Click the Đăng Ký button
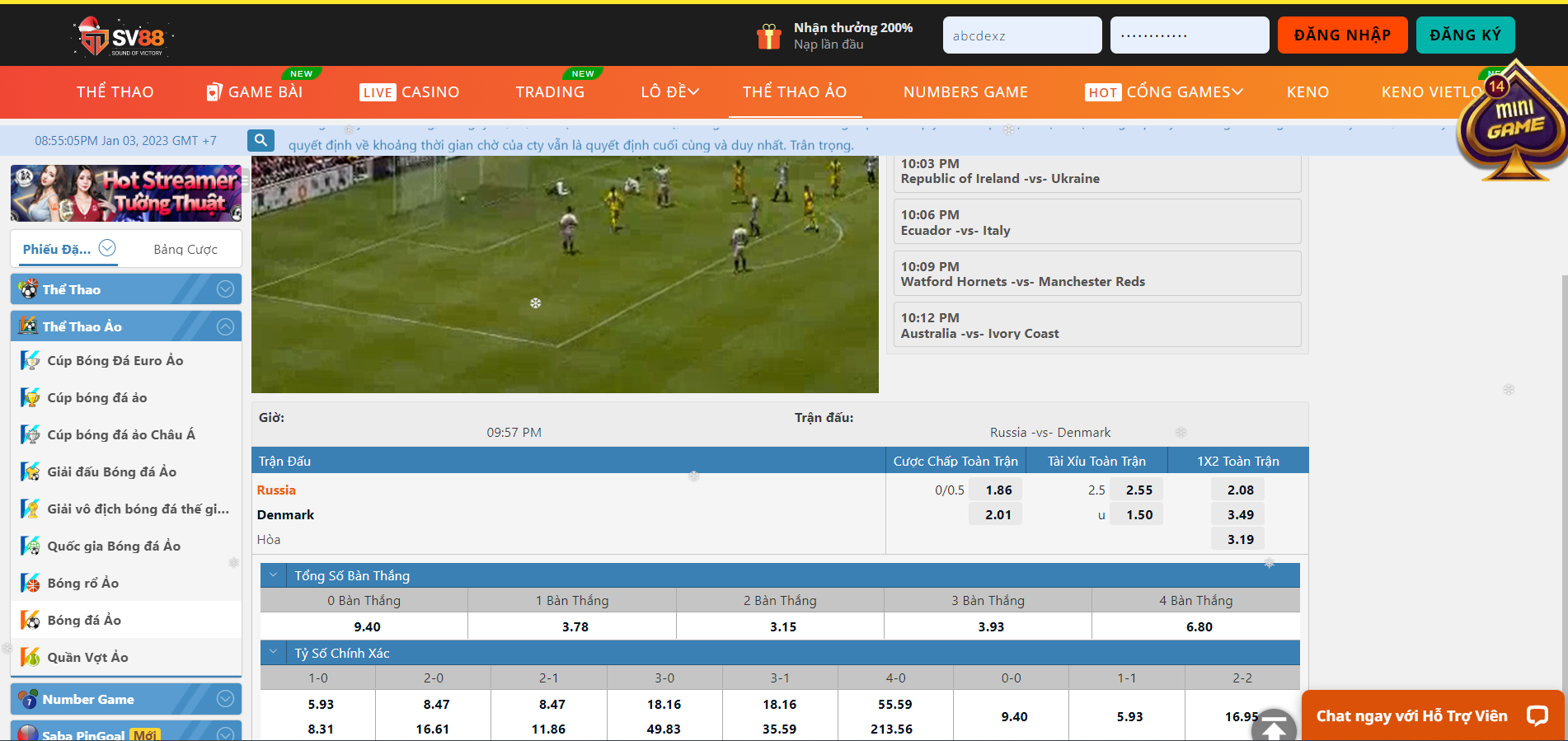This screenshot has height=741, width=1568. coord(1465,35)
